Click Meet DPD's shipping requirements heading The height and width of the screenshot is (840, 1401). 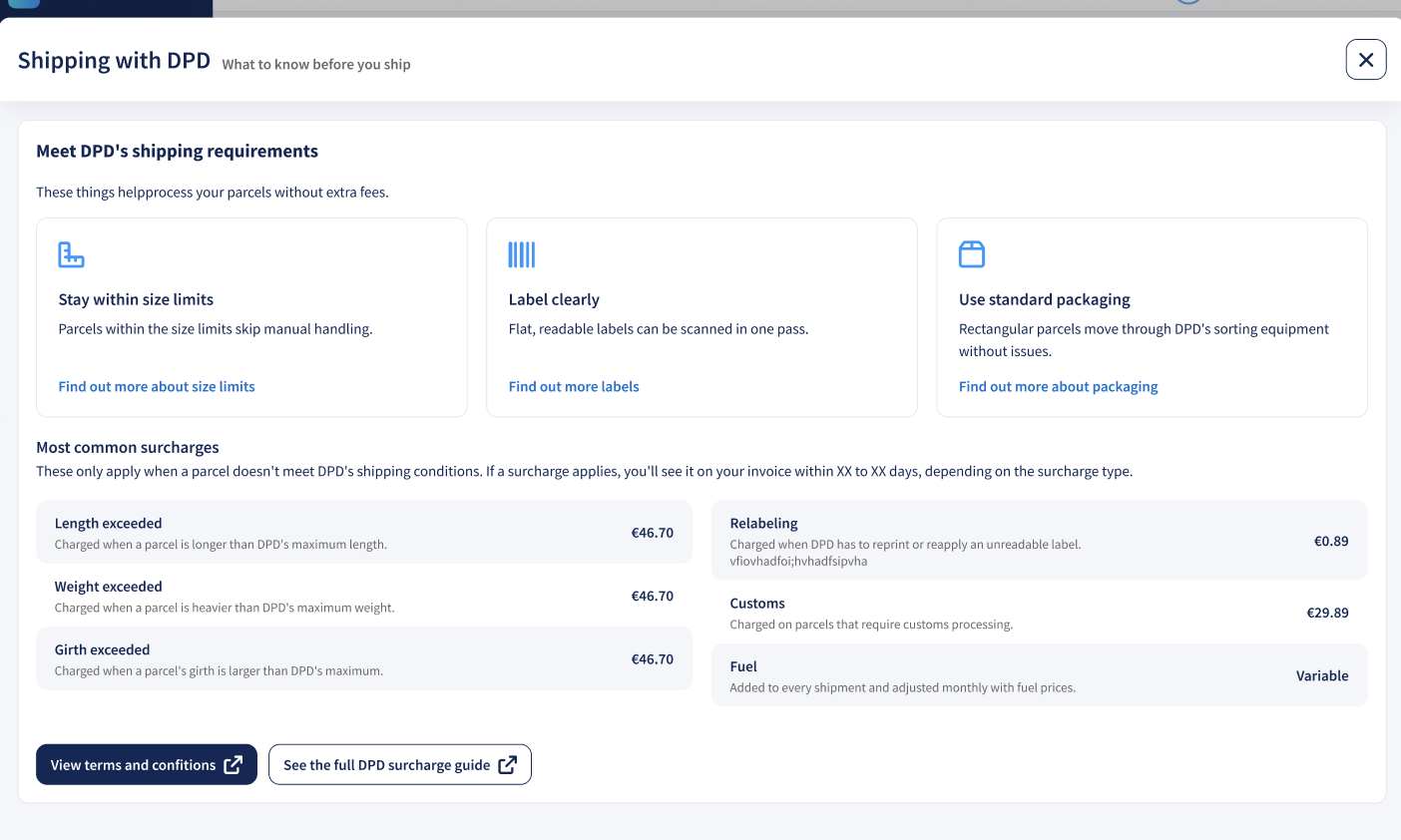pos(178,151)
